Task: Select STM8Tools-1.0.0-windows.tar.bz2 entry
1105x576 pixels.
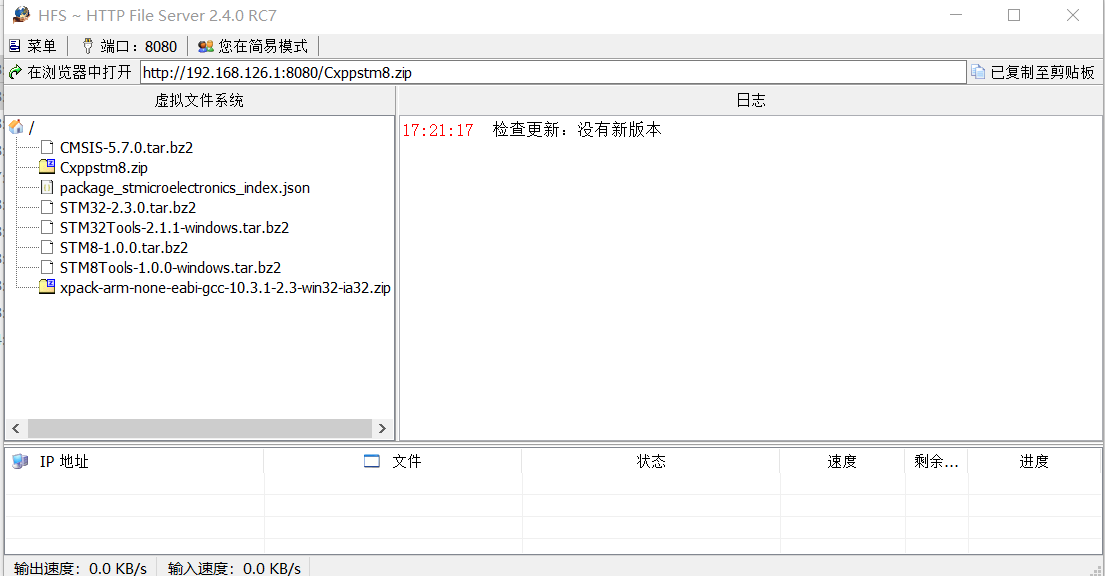Action: coord(170,268)
